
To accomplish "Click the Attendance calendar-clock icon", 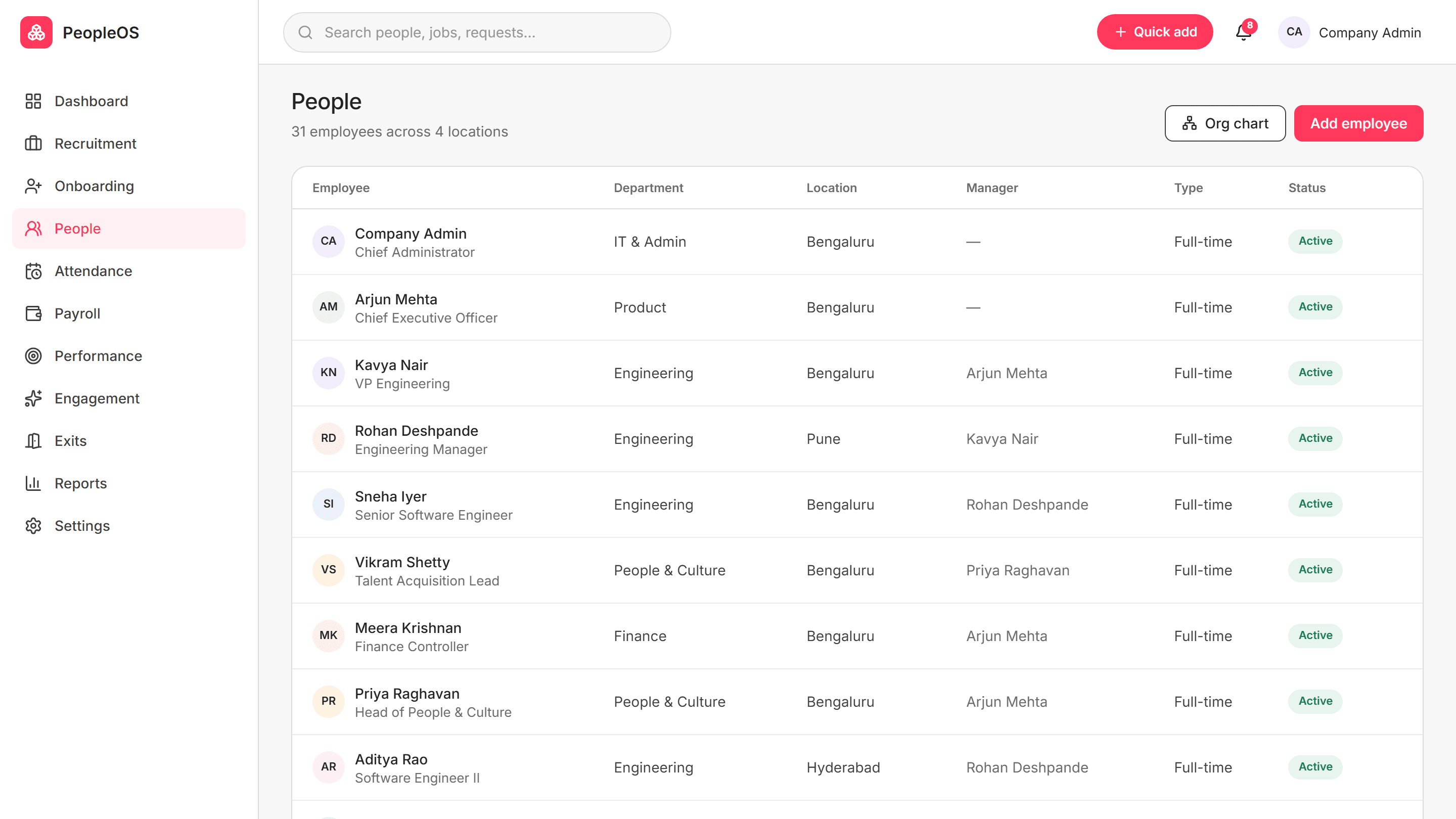I will coord(33,271).
